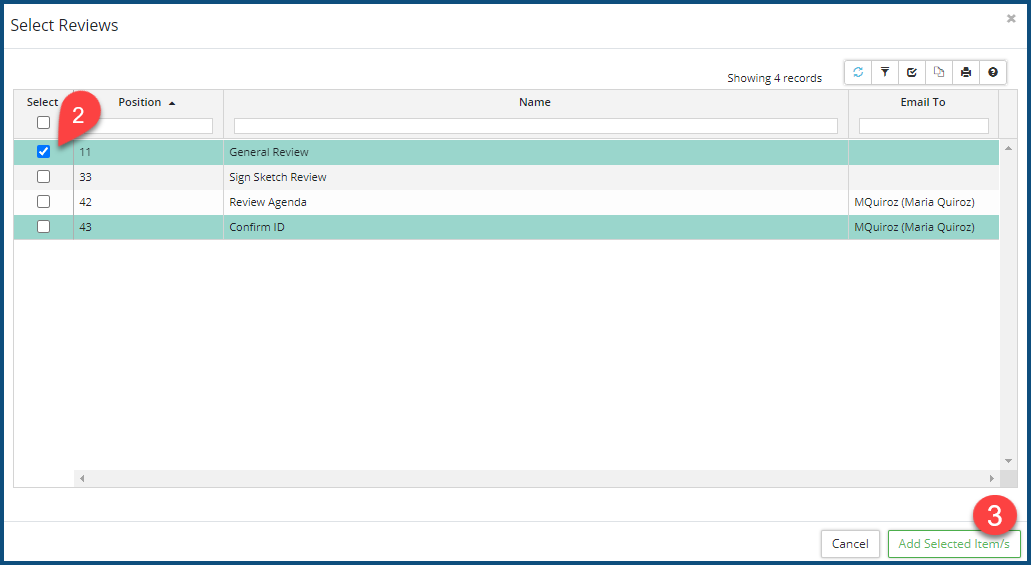Click the copy records toolbar icon
The height and width of the screenshot is (565, 1031).
coord(939,73)
